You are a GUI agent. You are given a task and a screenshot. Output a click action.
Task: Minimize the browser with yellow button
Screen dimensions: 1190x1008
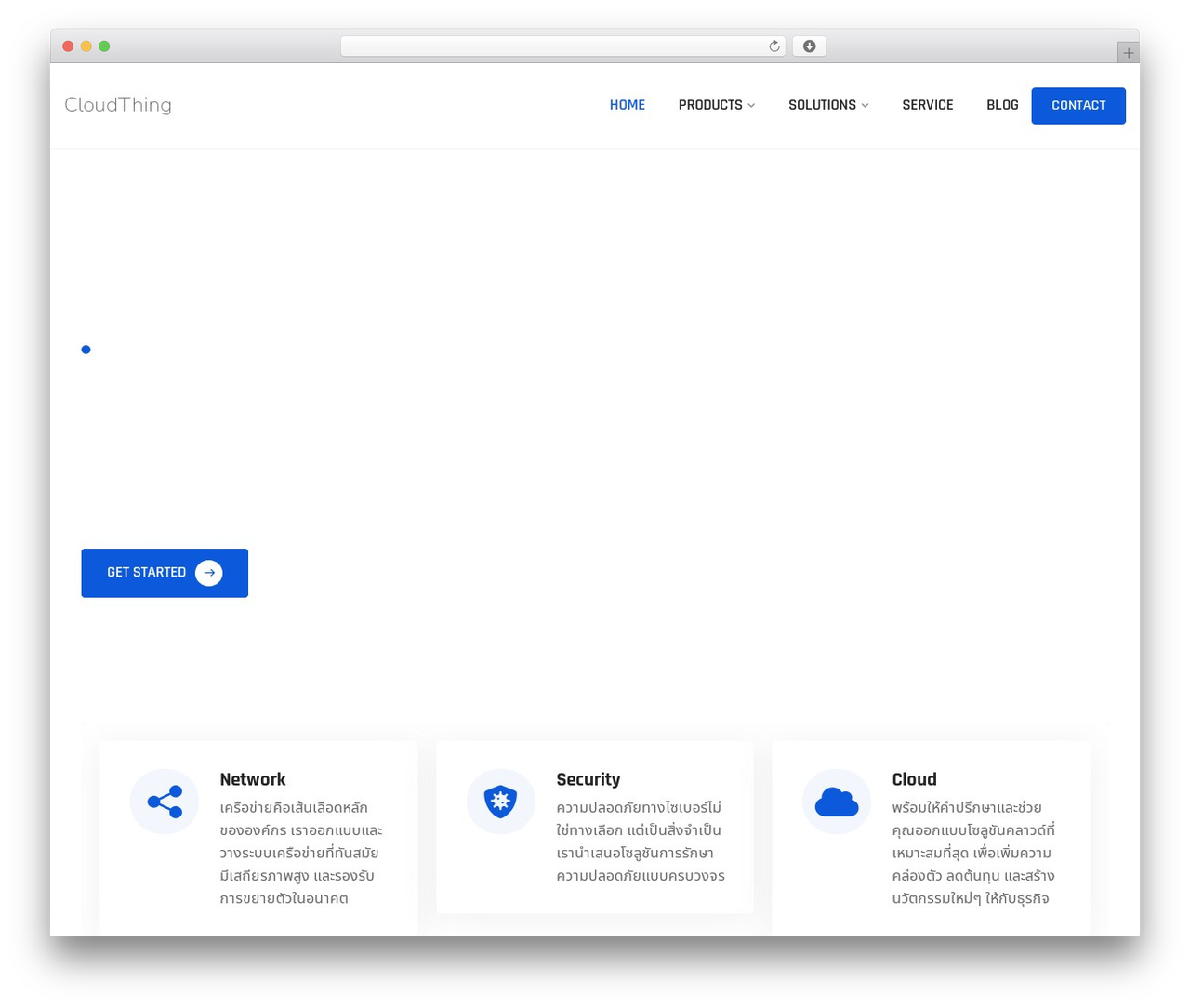[86, 46]
